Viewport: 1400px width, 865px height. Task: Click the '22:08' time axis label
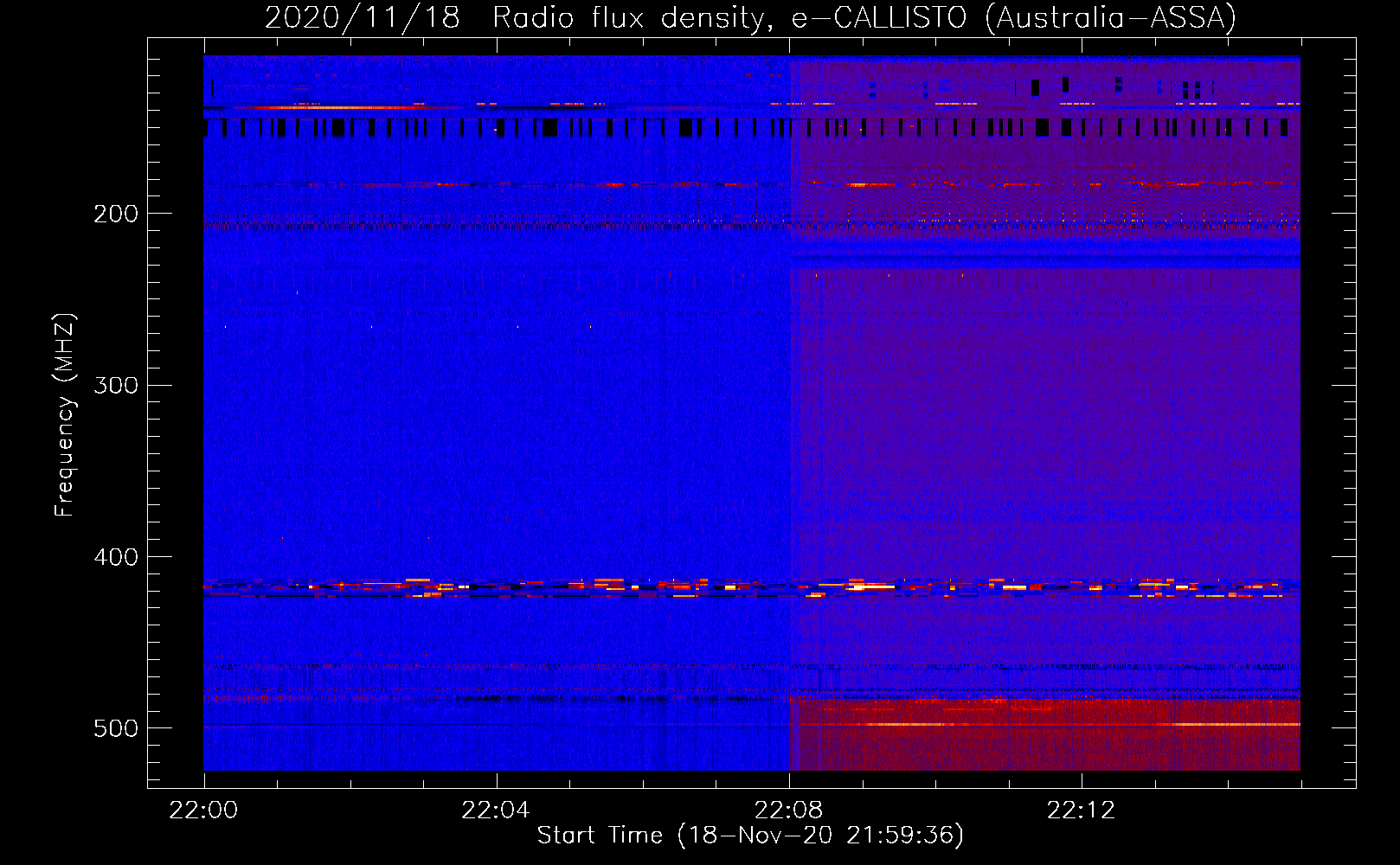pyautogui.click(x=789, y=811)
